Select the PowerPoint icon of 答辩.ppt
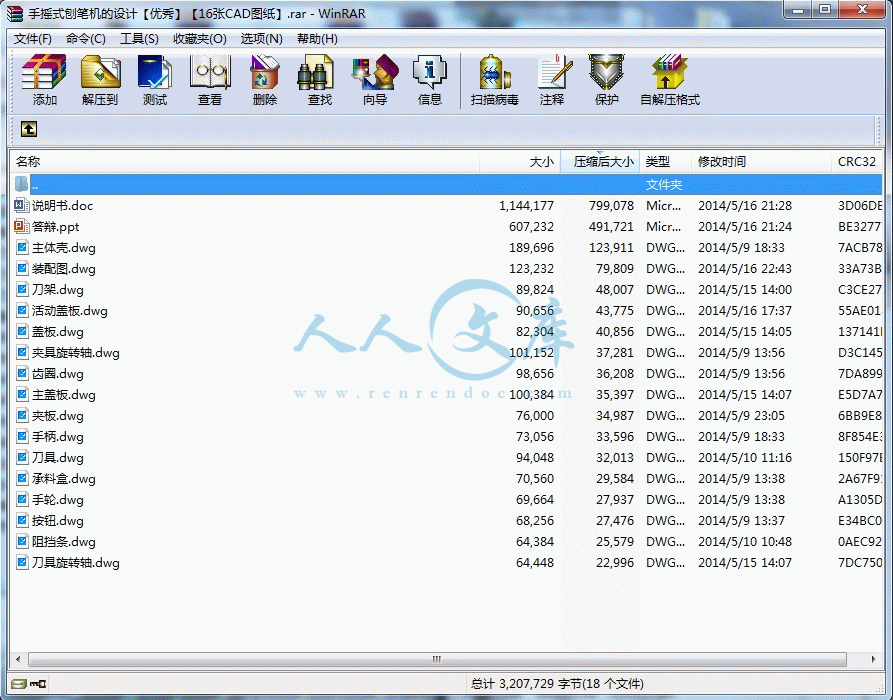Image resolution: width=893 pixels, height=700 pixels. [22, 227]
